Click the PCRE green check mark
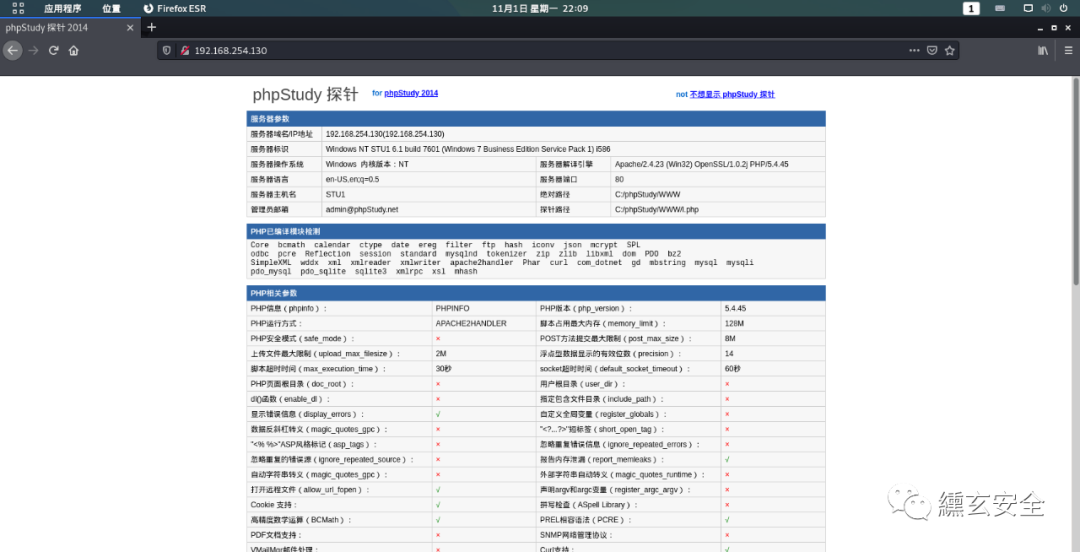The image size is (1080, 552). [727, 520]
